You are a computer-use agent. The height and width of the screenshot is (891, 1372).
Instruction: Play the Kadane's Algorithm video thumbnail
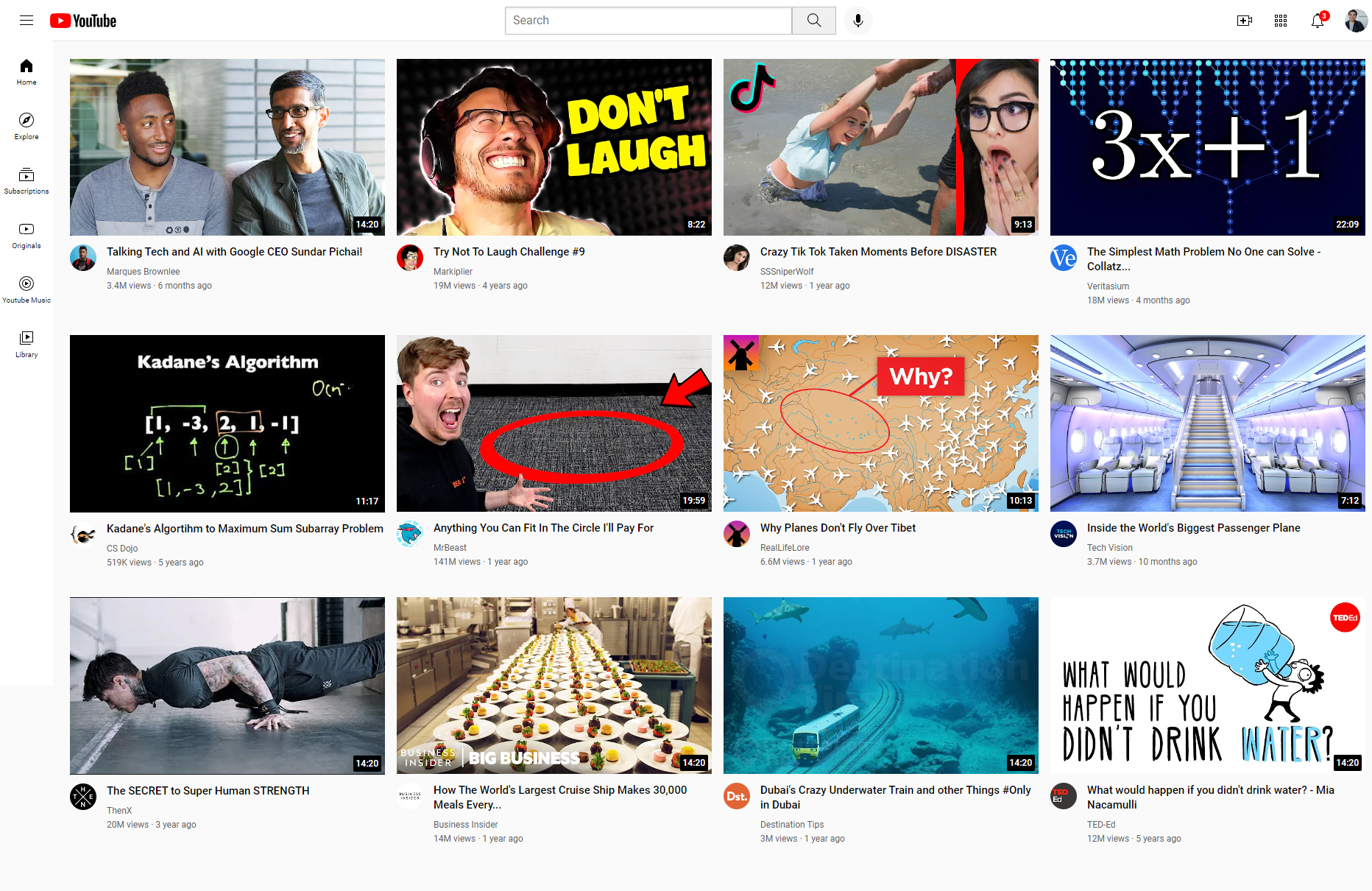point(227,423)
